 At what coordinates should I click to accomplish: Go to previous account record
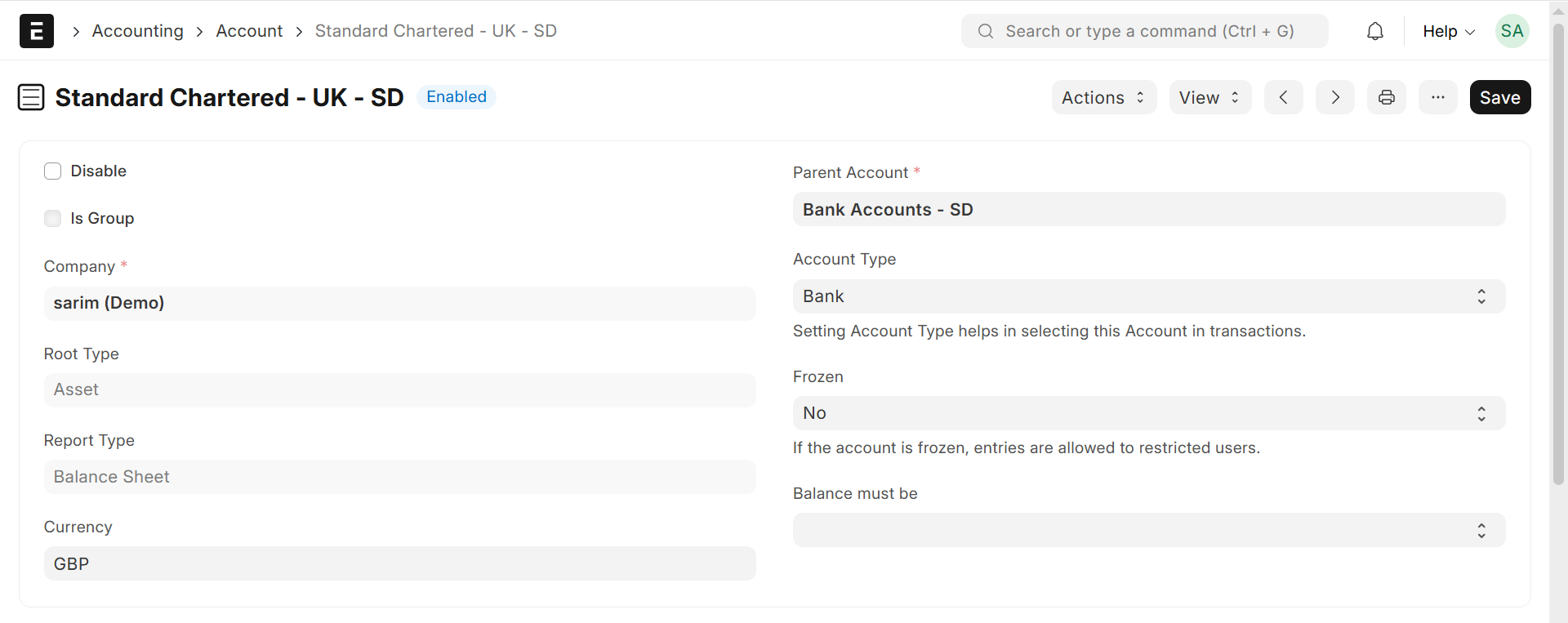tap(1284, 97)
